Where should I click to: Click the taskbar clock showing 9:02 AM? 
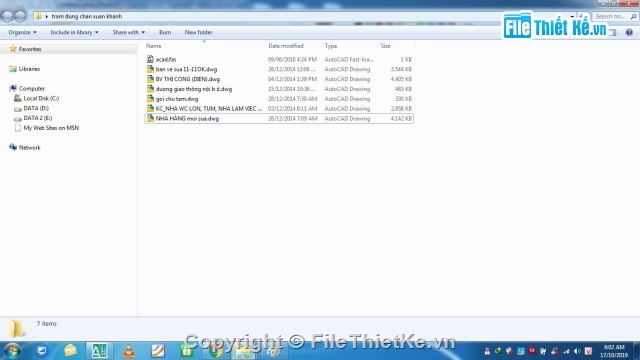tap(614, 351)
